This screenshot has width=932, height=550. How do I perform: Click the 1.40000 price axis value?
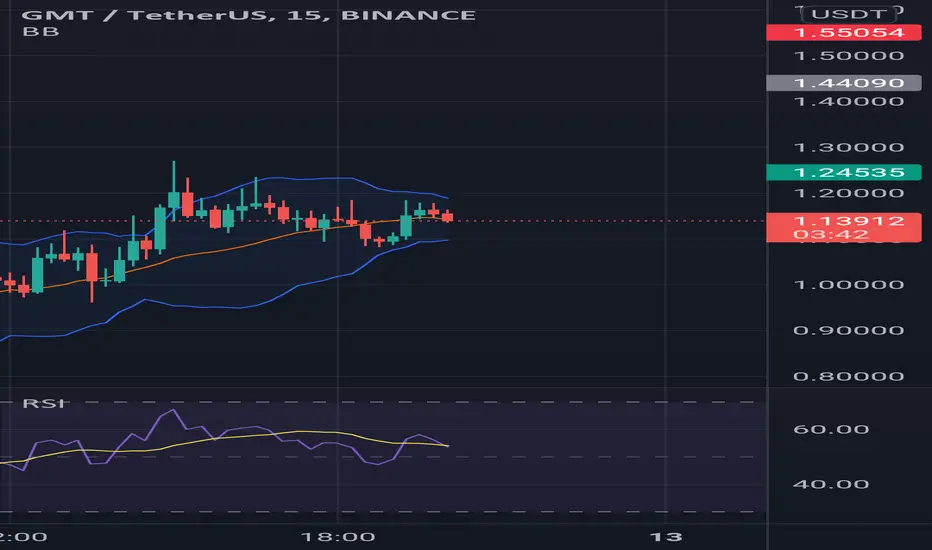(x=849, y=102)
